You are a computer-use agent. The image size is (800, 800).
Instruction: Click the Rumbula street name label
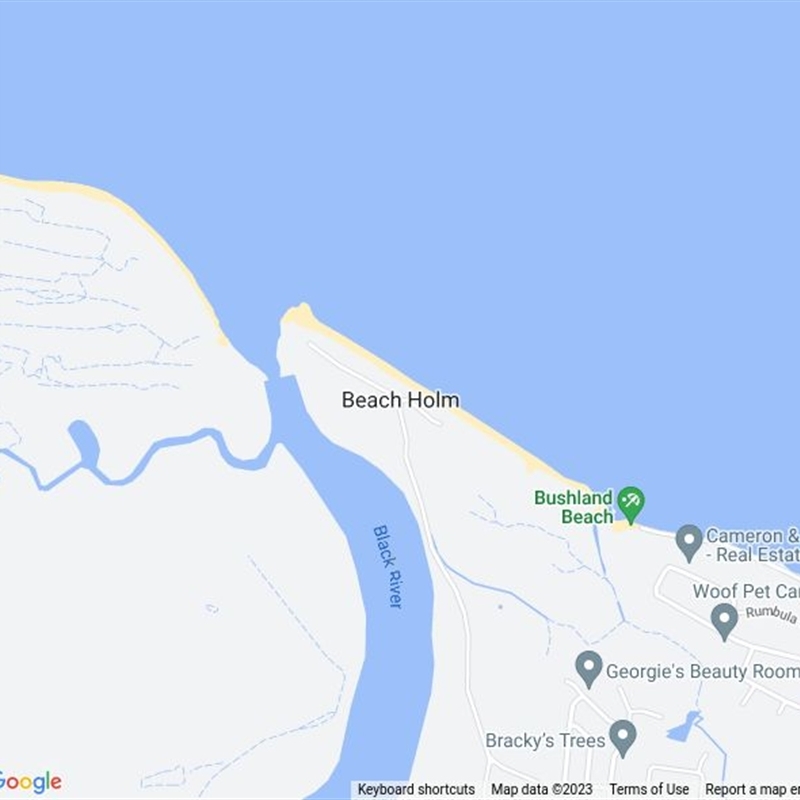point(771,614)
